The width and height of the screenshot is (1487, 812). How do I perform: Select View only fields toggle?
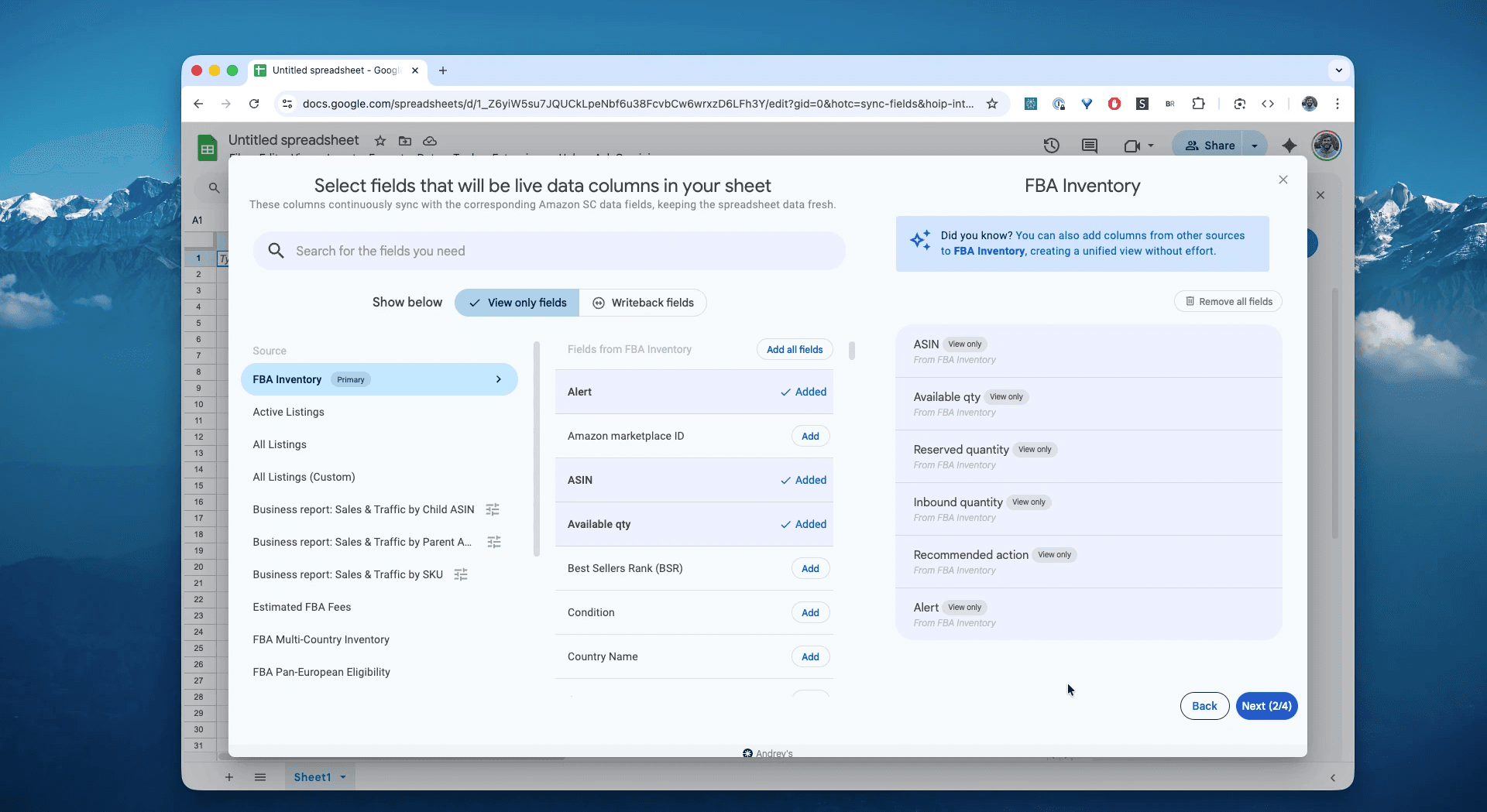[517, 303]
